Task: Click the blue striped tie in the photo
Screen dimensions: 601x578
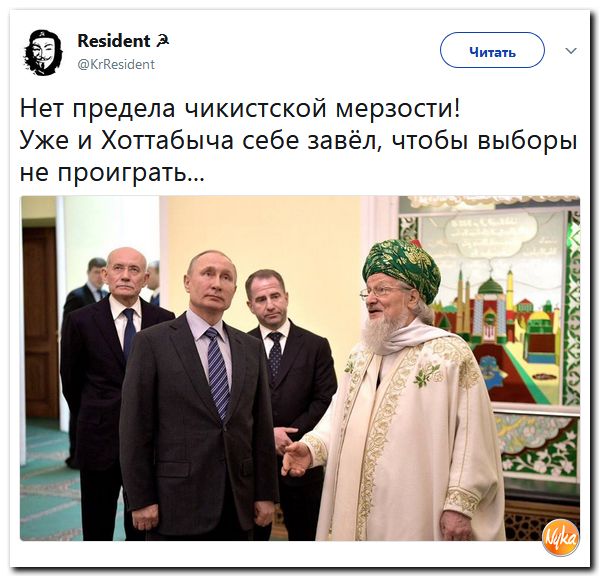Action: [218, 374]
